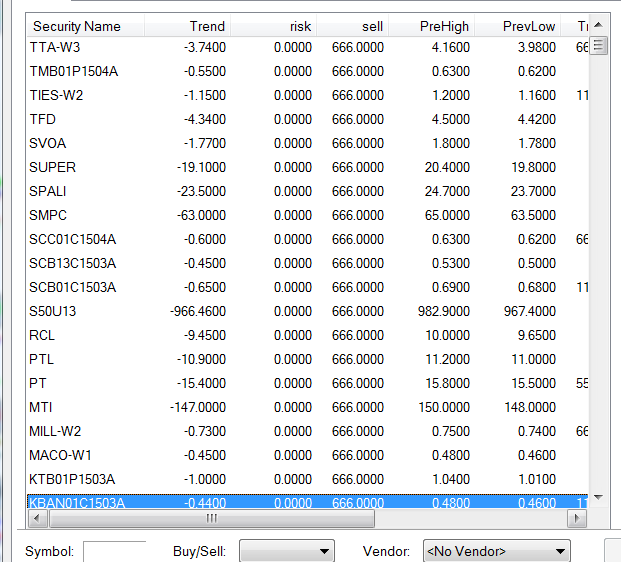This screenshot has width=621, height=562.
Task: Click the vertical scrollbar down arrow
Action: pos(598,497)
